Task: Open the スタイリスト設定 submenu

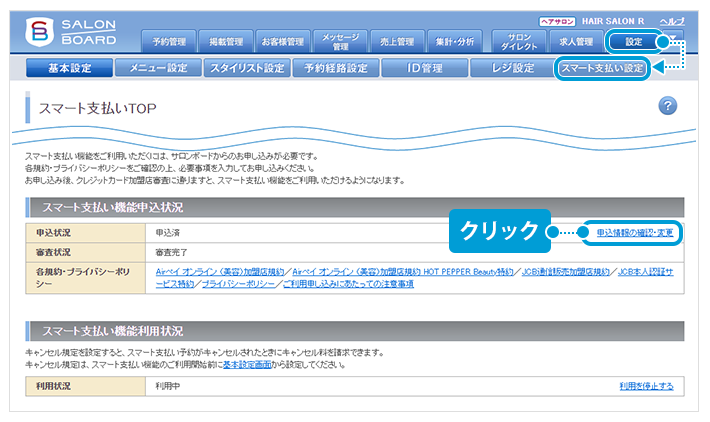Action: coord(246,69)
